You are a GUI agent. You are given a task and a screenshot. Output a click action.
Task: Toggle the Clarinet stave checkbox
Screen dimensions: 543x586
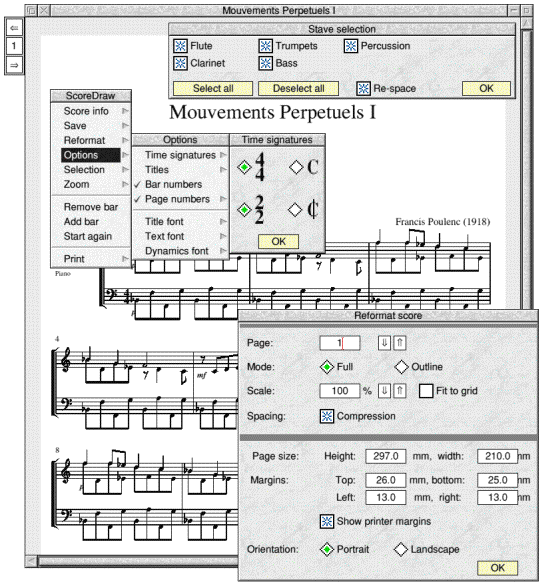[181, 63]
